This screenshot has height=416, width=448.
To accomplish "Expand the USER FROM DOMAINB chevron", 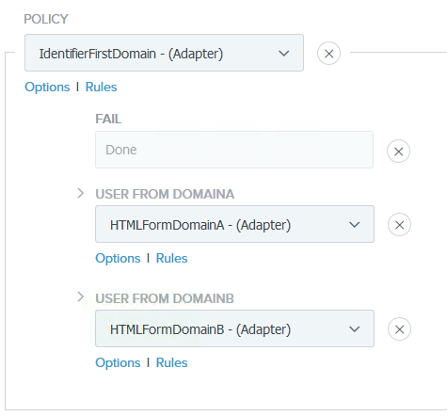I will [x=81, y=297].
